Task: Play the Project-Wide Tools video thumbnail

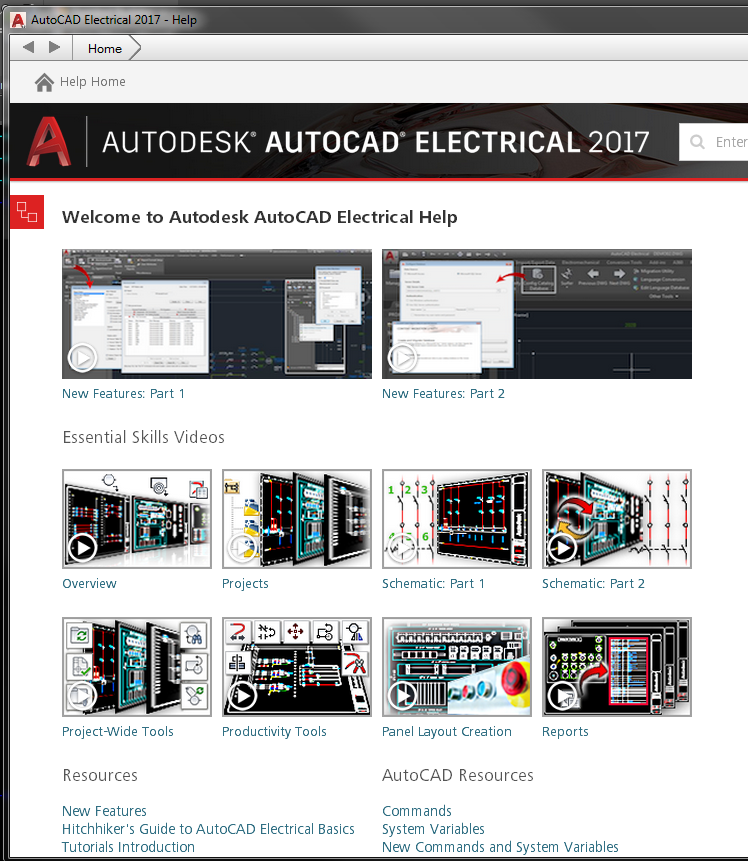Action: 137,667
